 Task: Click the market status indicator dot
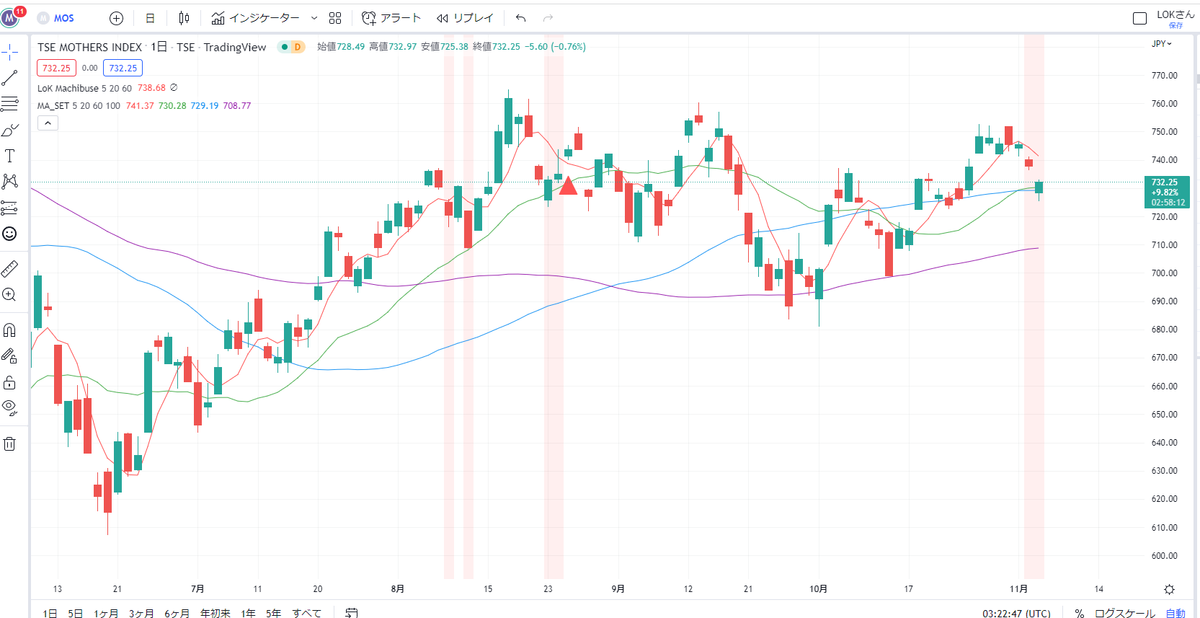pyautogui.click(x=284, y=47)
